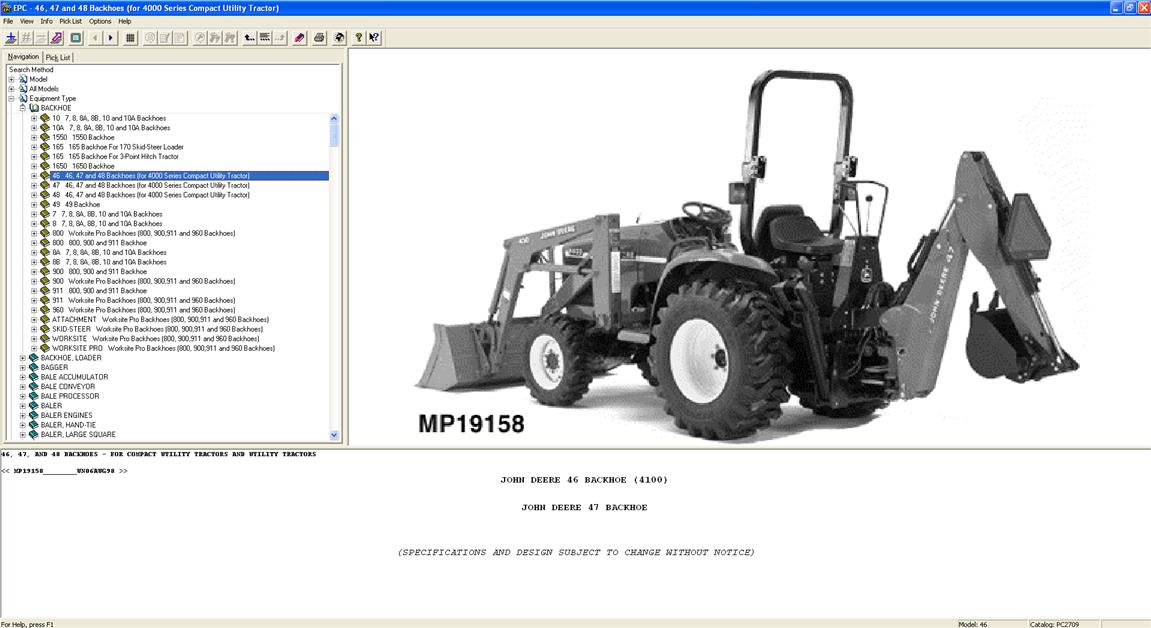Viewport: 1151px width, 628px height.
Task: Select the '960 Worksite Pro Backhoes' row
Action: click(x=143, y=310)
